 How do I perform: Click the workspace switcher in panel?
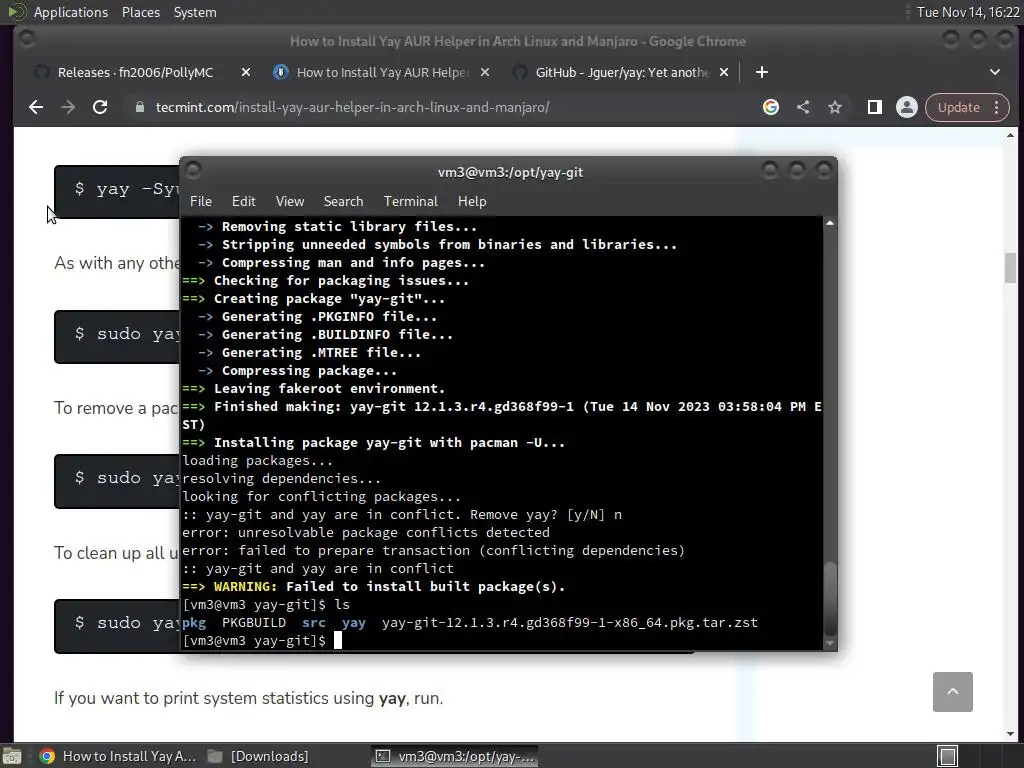point(948,756)
